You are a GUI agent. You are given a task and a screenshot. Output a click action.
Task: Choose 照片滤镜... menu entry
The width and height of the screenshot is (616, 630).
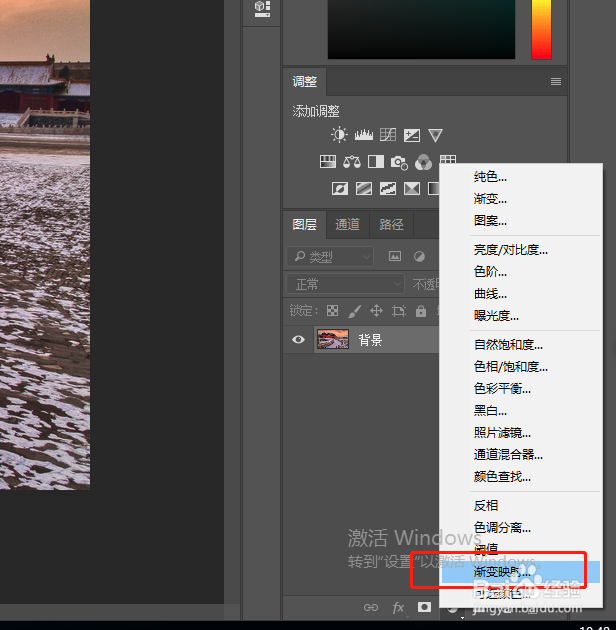pos(521,433)
